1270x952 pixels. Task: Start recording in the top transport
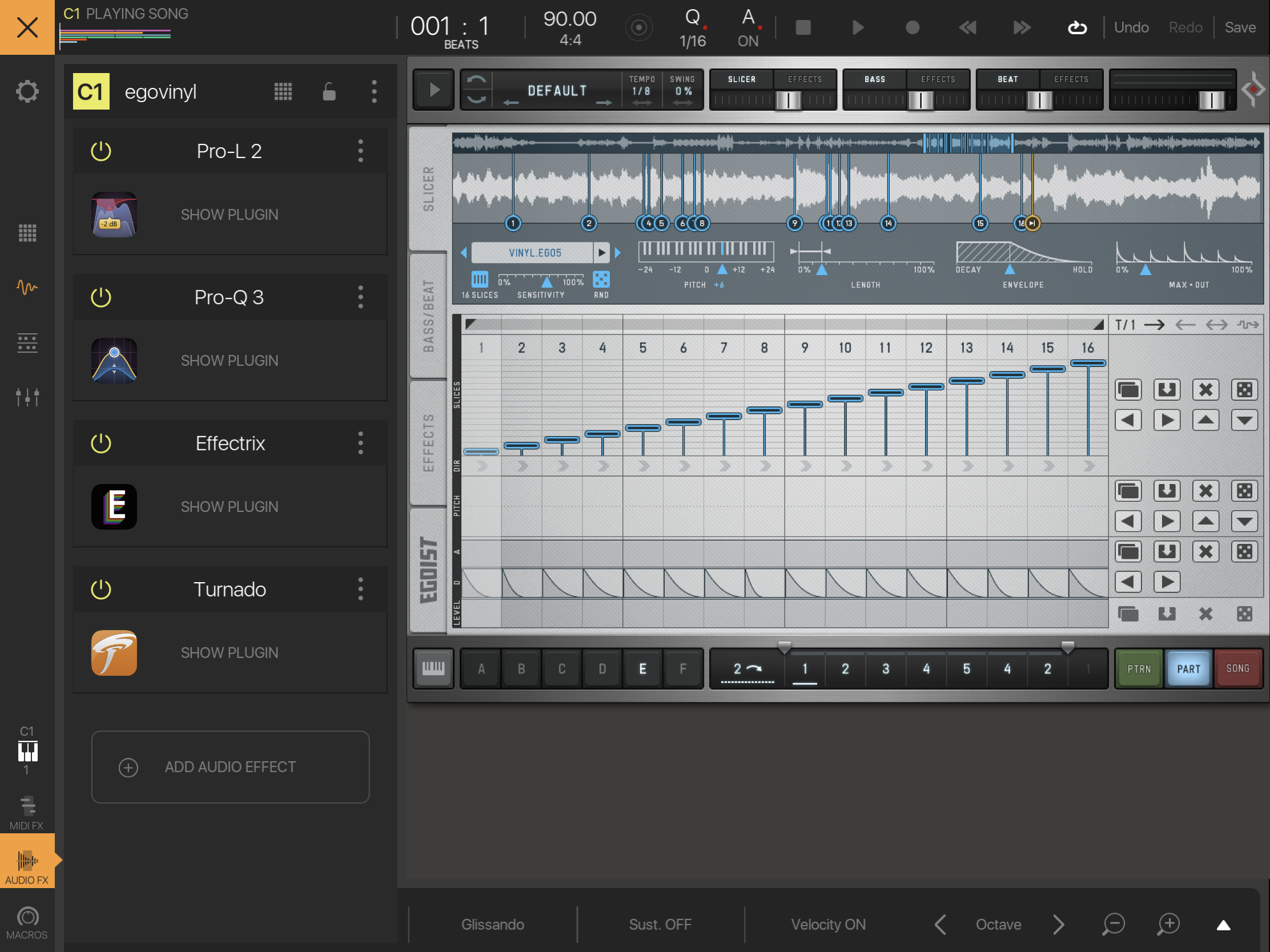pyautogui.click(x=913, y=27)
